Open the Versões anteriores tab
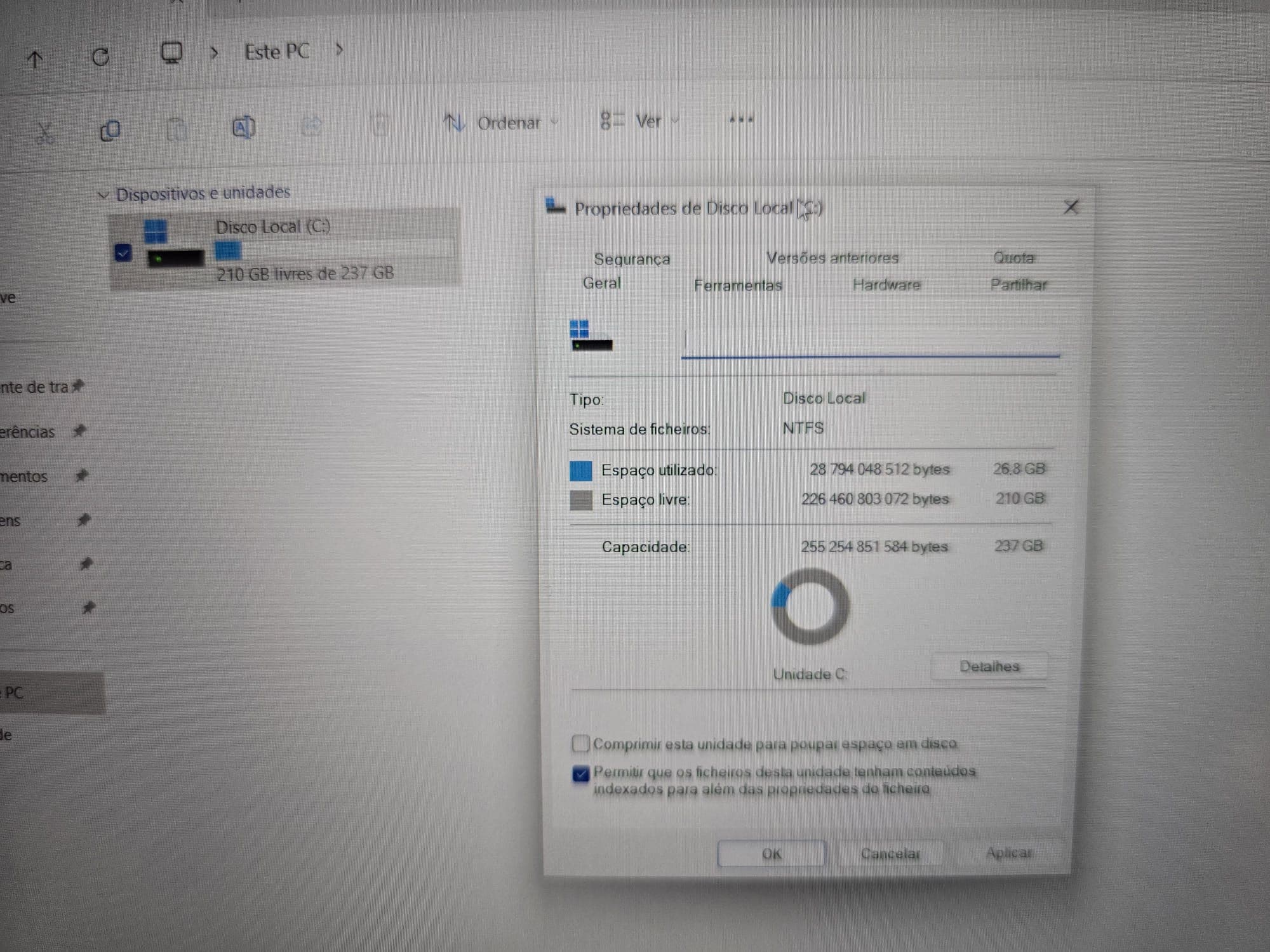The width and height of the screenshot is (1270, 952). (x=832, y=258)
